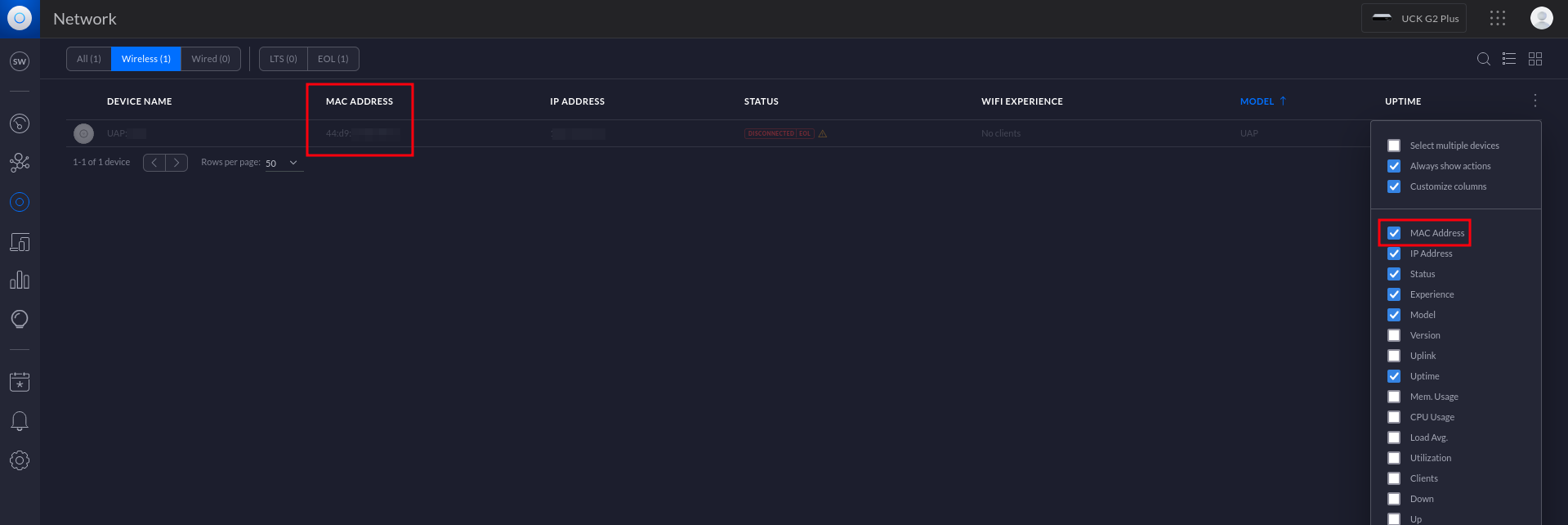Screen dimensions: 1568x525
Task: Open the Client Devices sidebar icon
Action: click(20, 242)
